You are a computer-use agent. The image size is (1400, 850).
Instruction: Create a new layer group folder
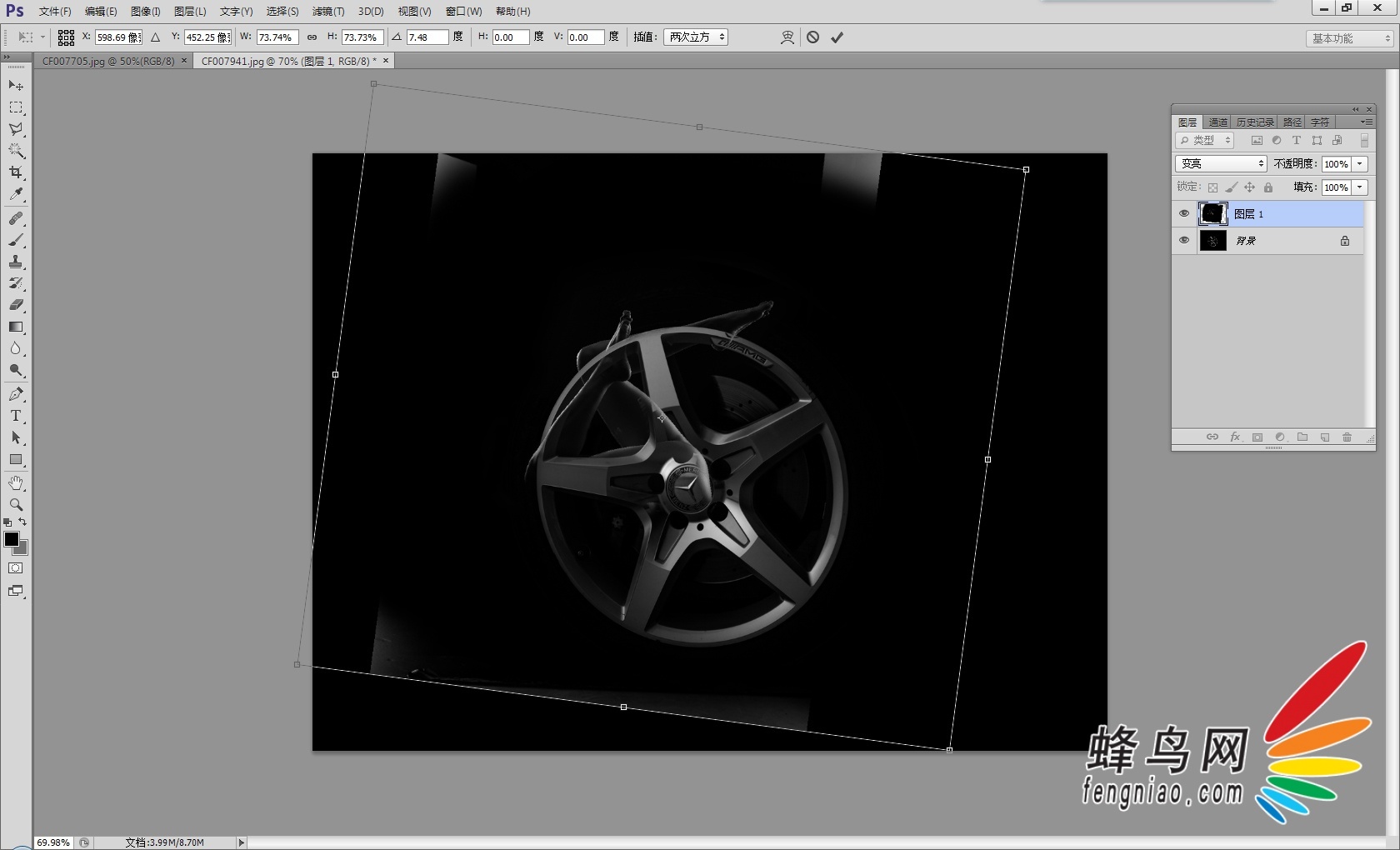coord(1302,437)
